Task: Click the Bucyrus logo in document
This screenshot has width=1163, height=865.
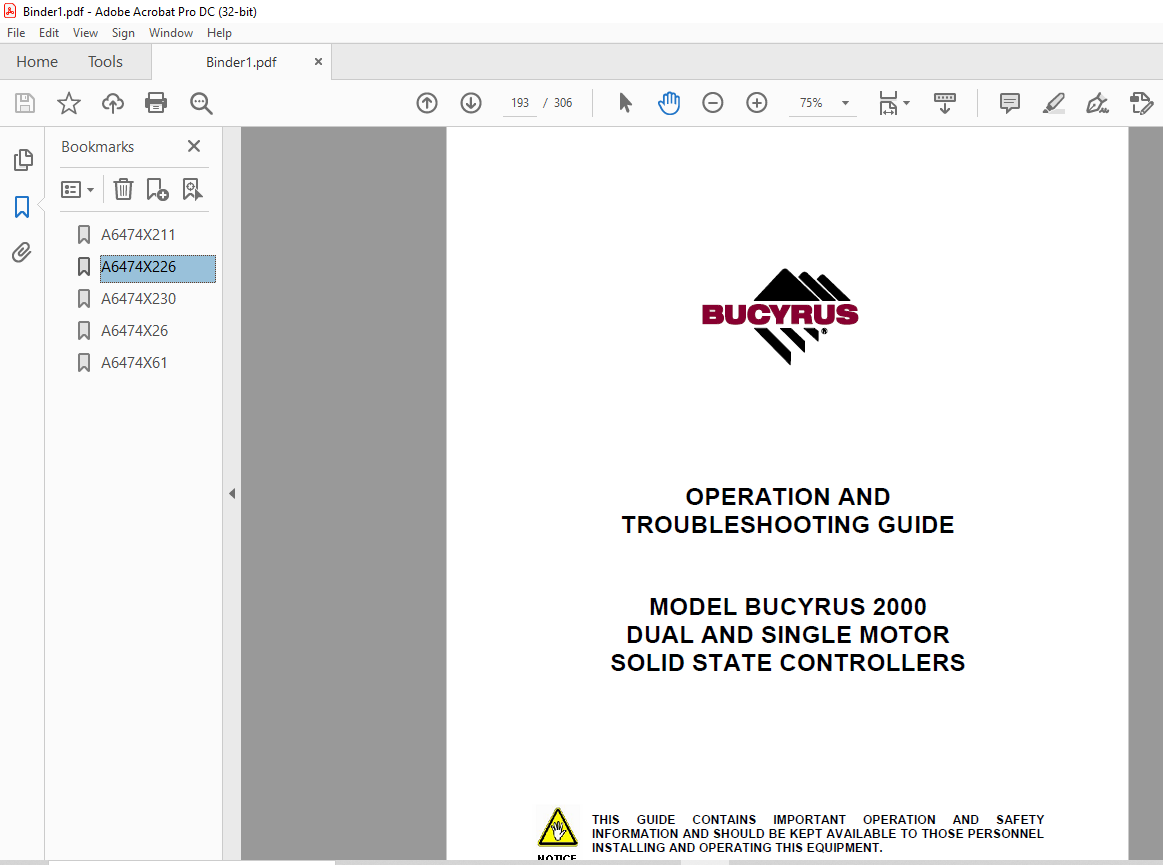Action: pyautogui.click(x=780, y=316)
